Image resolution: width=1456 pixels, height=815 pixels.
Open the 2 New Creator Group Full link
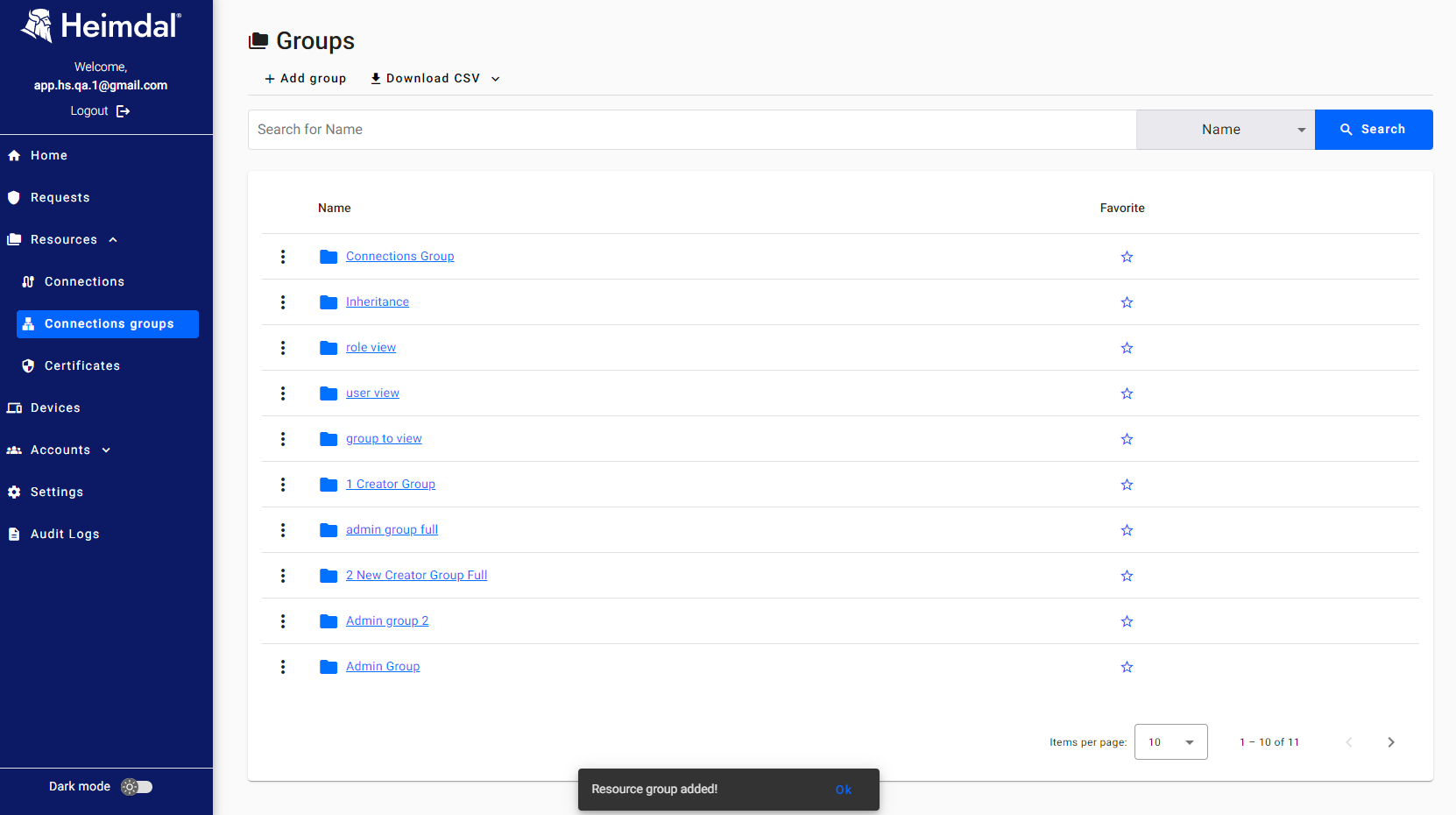(416, 576)
